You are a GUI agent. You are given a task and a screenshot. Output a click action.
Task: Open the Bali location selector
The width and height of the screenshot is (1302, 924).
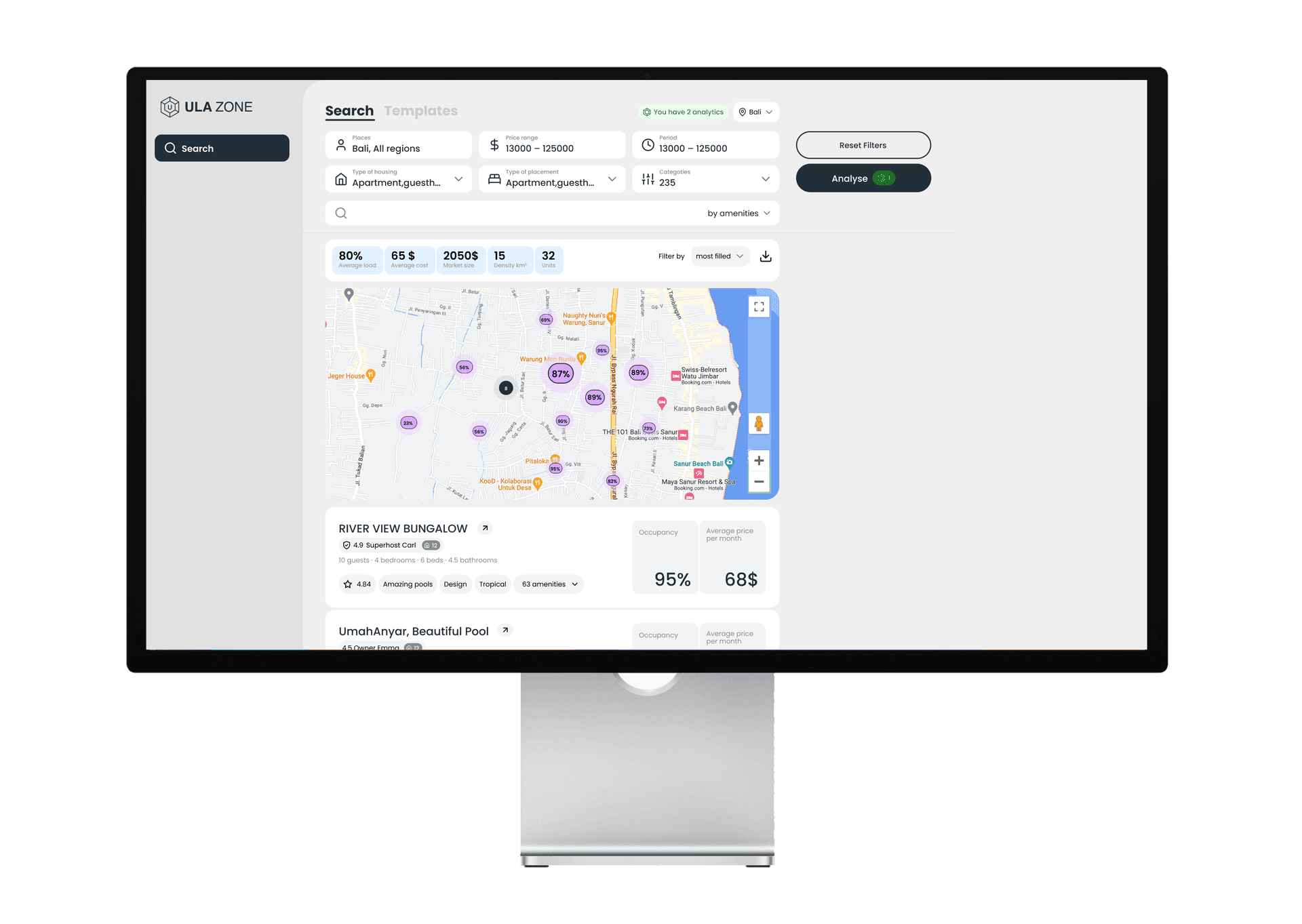click(x=755, y=113)
